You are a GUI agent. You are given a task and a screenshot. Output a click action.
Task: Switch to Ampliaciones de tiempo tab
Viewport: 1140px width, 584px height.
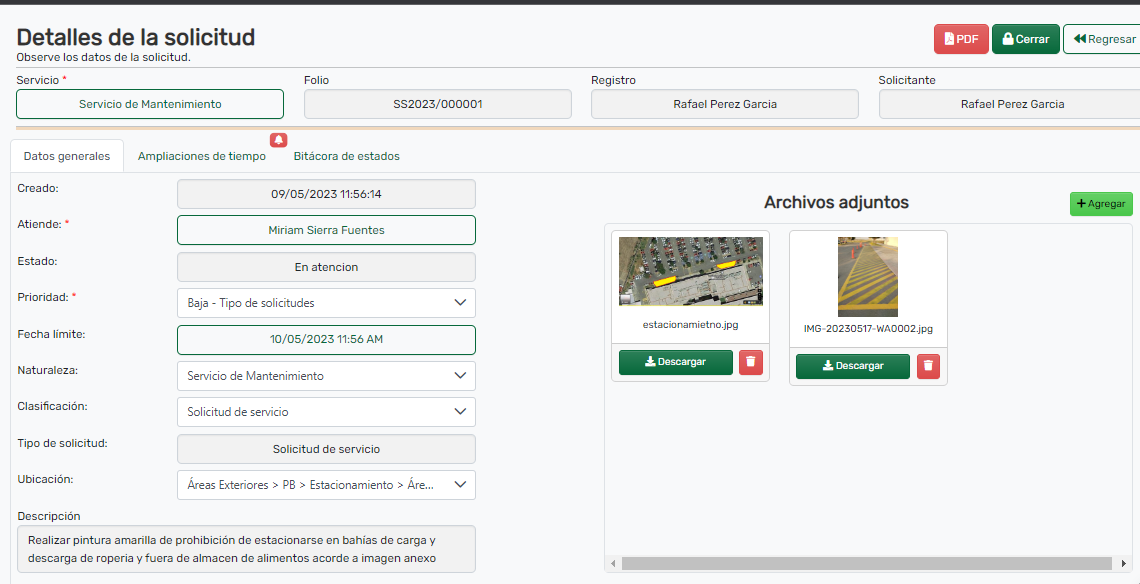pyautogui.click(x=202, y=156)
